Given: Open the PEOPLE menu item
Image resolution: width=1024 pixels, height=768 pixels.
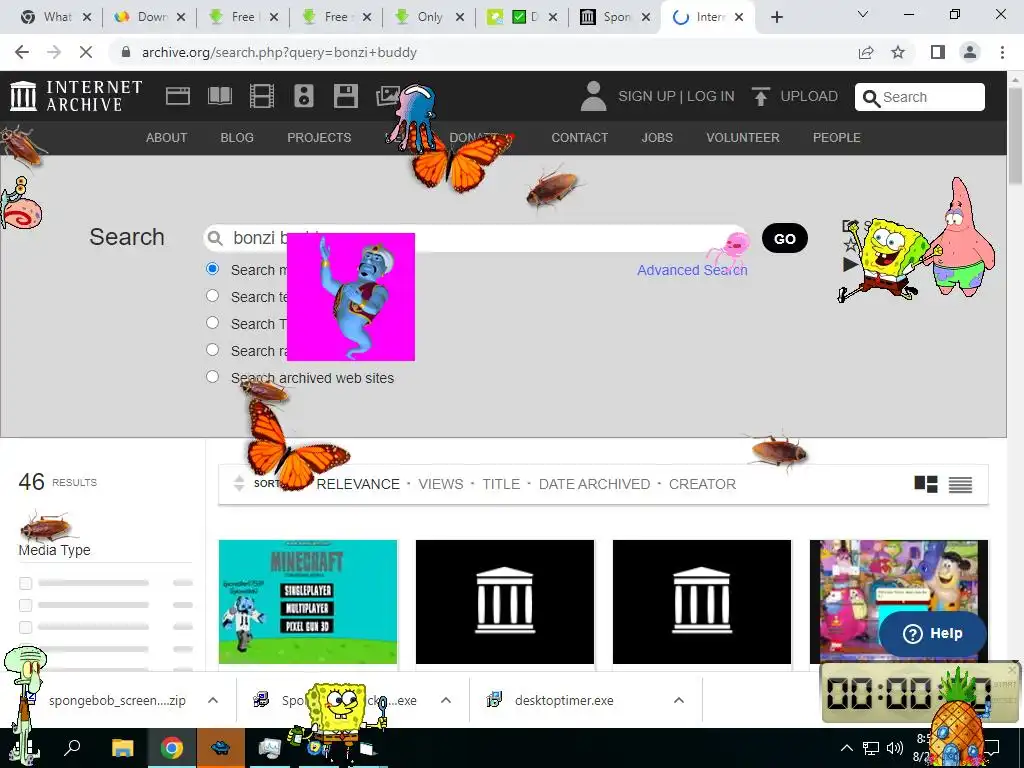Looking at the screenshot, I should point(837,138).
